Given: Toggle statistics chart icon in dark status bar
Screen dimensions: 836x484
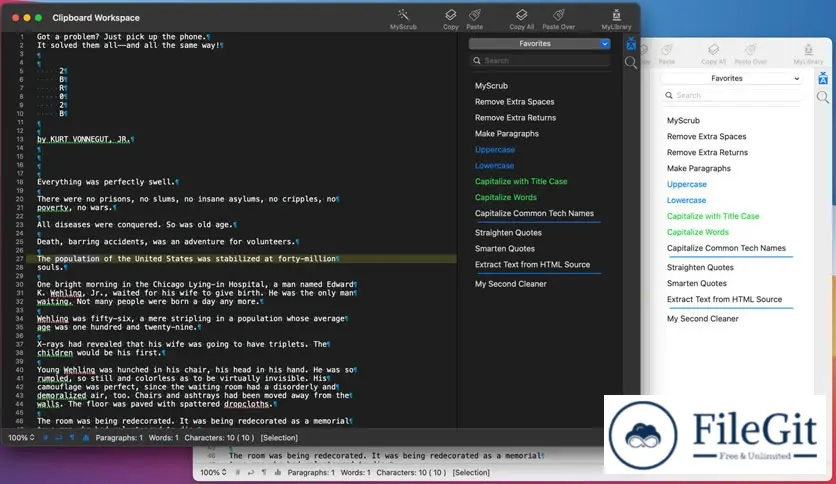Looking at the screenshot, I should click(x=85, y=438).
